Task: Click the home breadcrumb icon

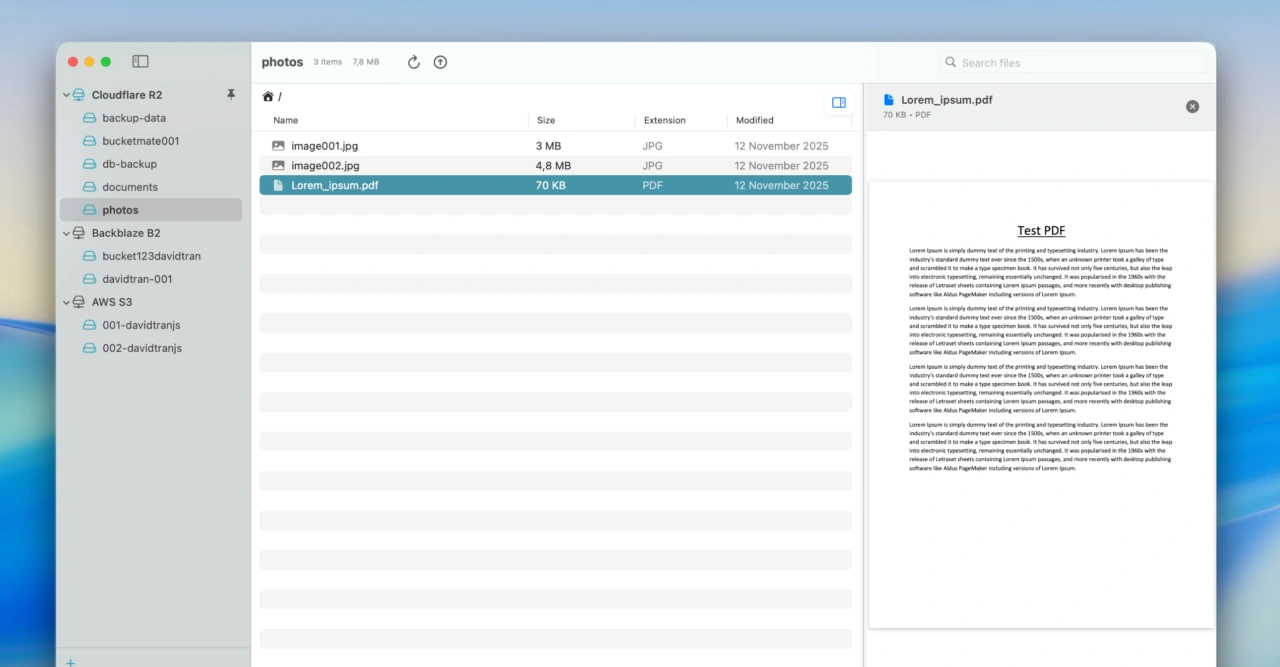Action: click(268, 97)
